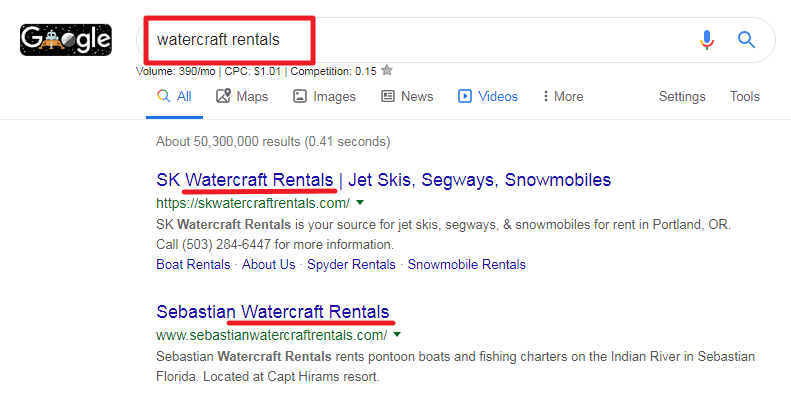The height and width of the screenshot is (405, 791).
Task: Click the News newspaper icon
Action: coord(387,96)
